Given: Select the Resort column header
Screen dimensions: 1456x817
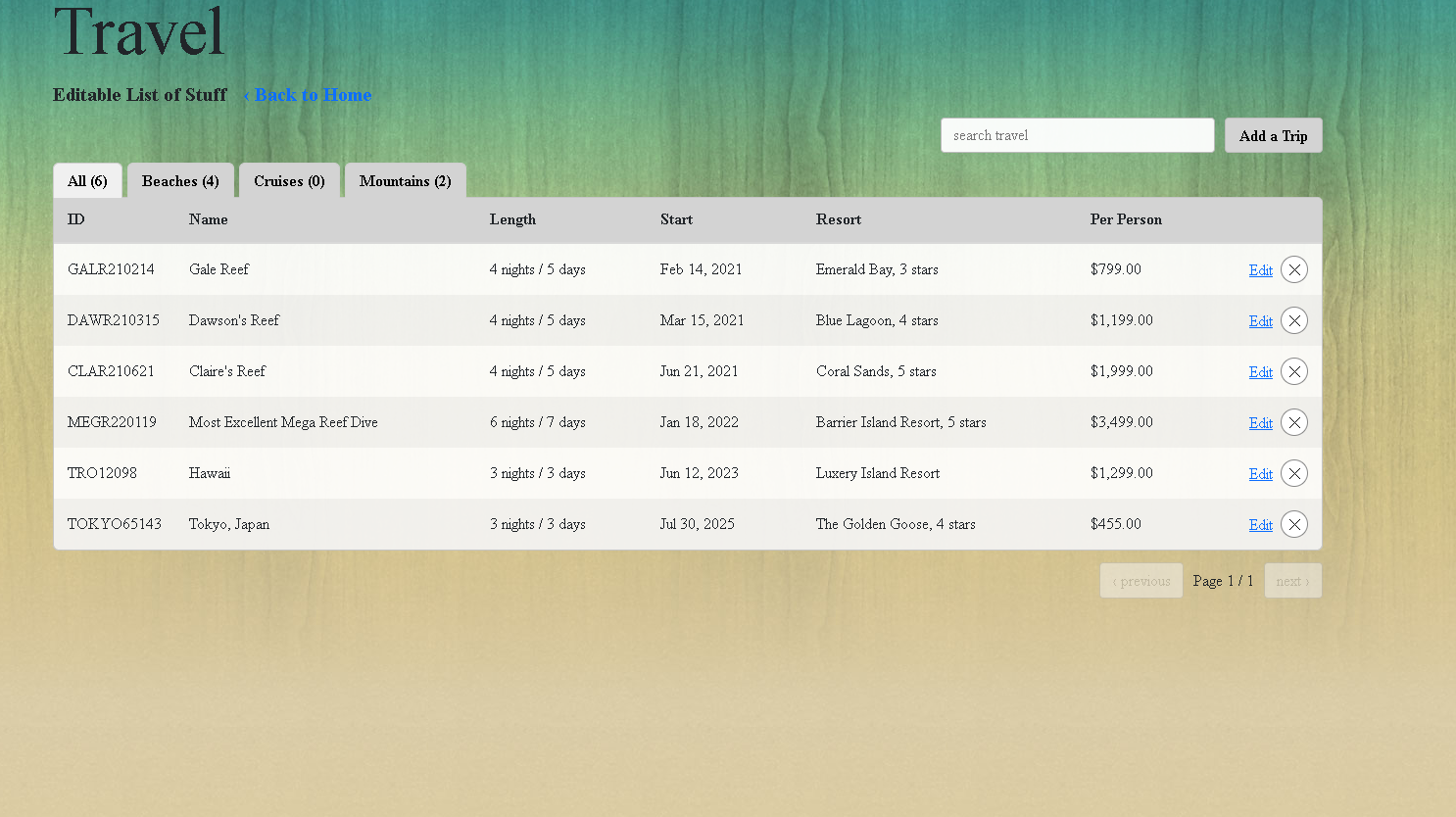Looking at the screenshot, I should (839, 219).
